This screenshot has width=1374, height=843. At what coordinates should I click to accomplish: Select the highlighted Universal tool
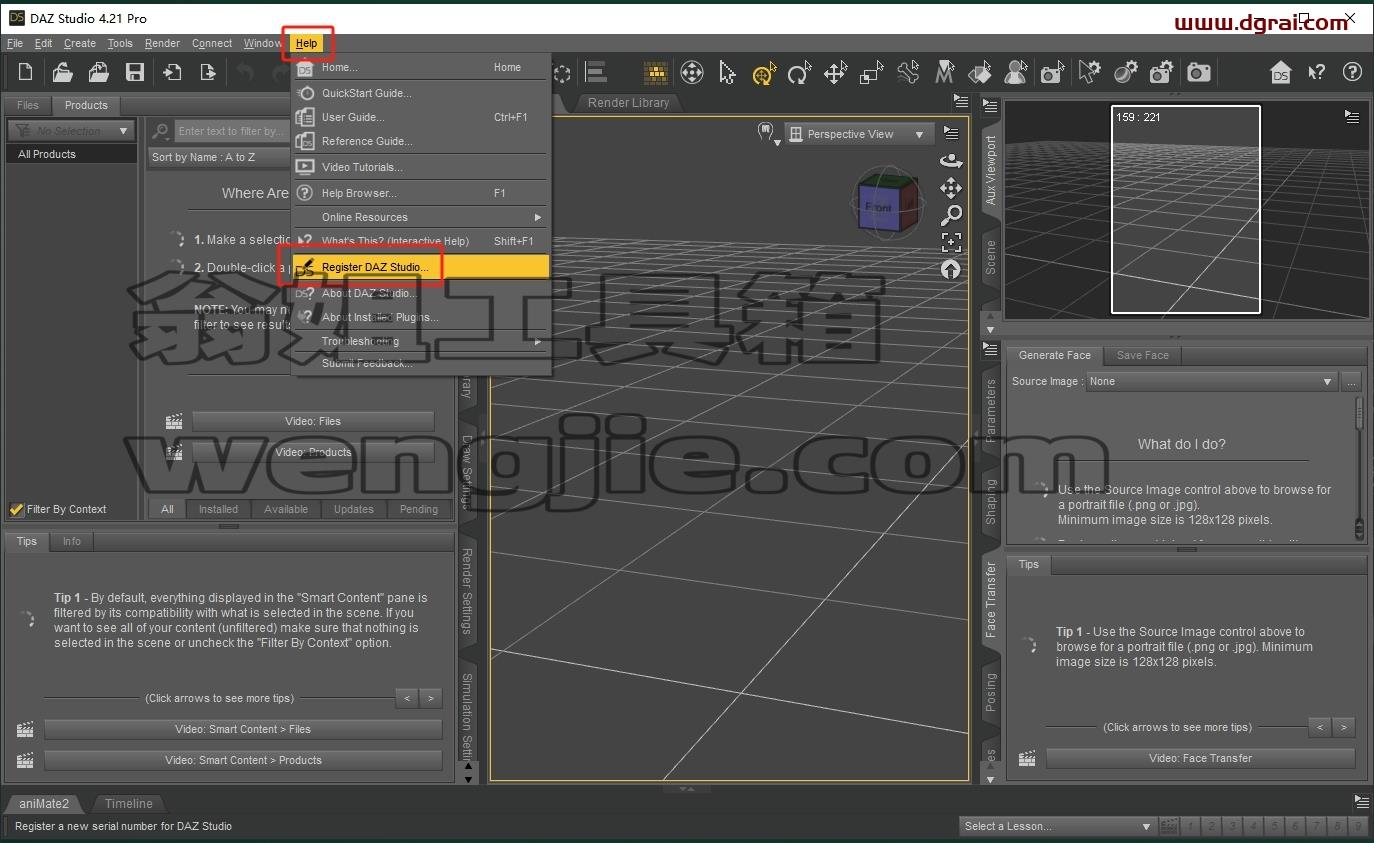click(x=764, y=73)
